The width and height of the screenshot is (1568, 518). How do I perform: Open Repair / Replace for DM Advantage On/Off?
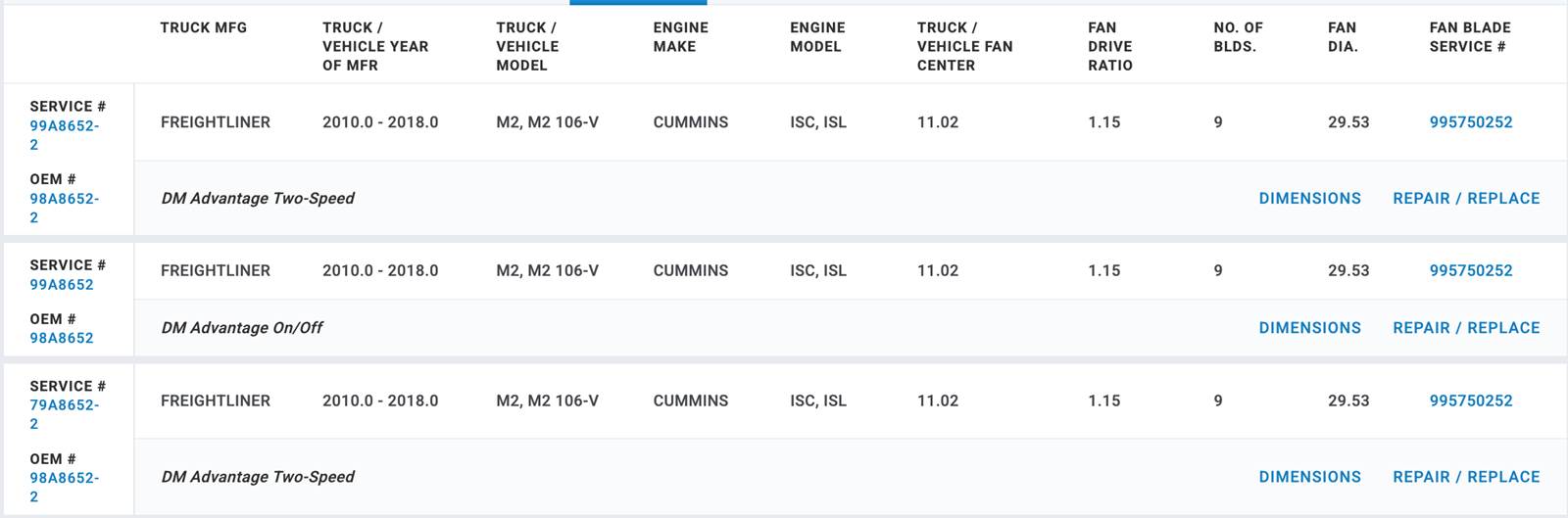(x=1466, y=328)
